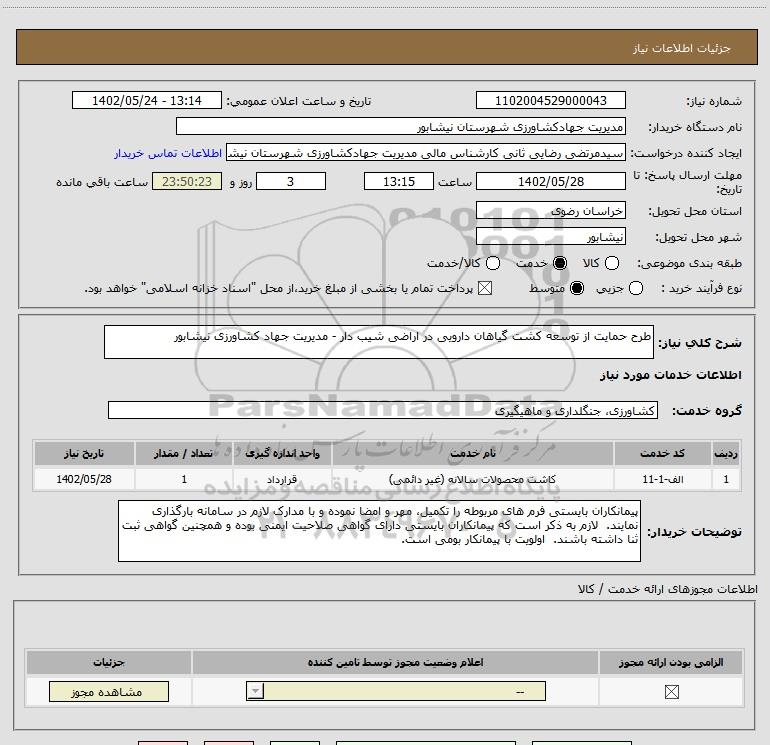Click the تعداد / مقدار column header
Viewport: 770px width, 745px height.
click(184, 453)
